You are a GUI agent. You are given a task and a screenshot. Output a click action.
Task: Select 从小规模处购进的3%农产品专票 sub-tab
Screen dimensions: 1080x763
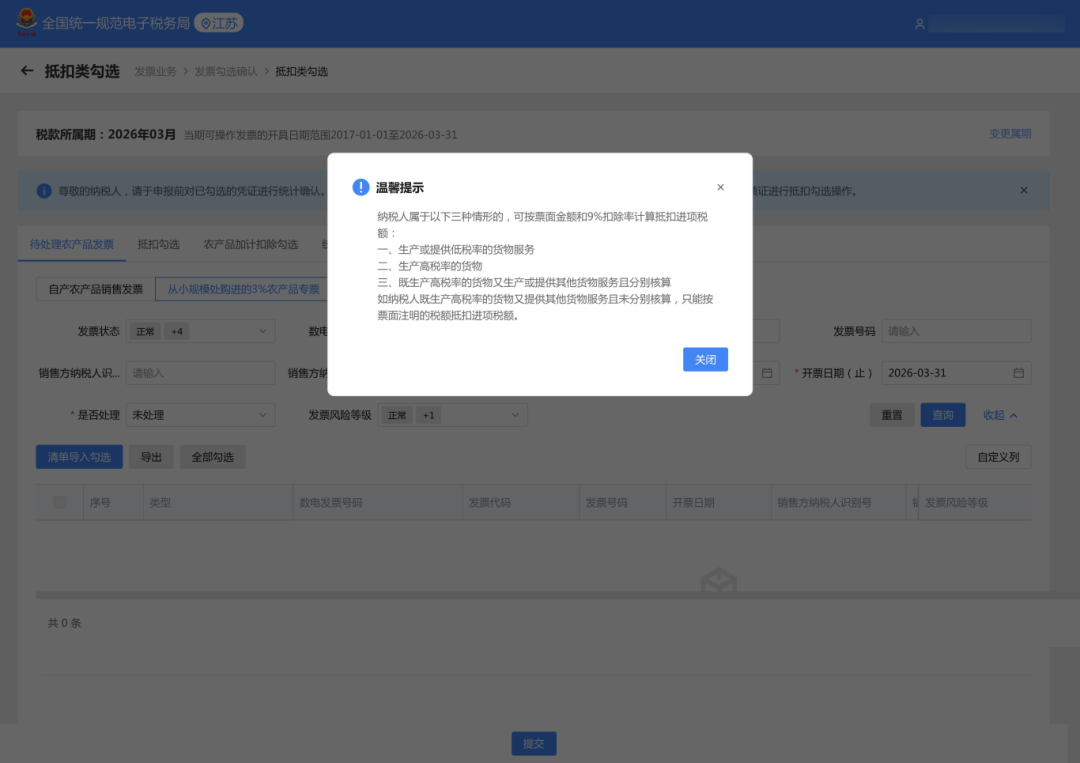[x=242, y=289]
